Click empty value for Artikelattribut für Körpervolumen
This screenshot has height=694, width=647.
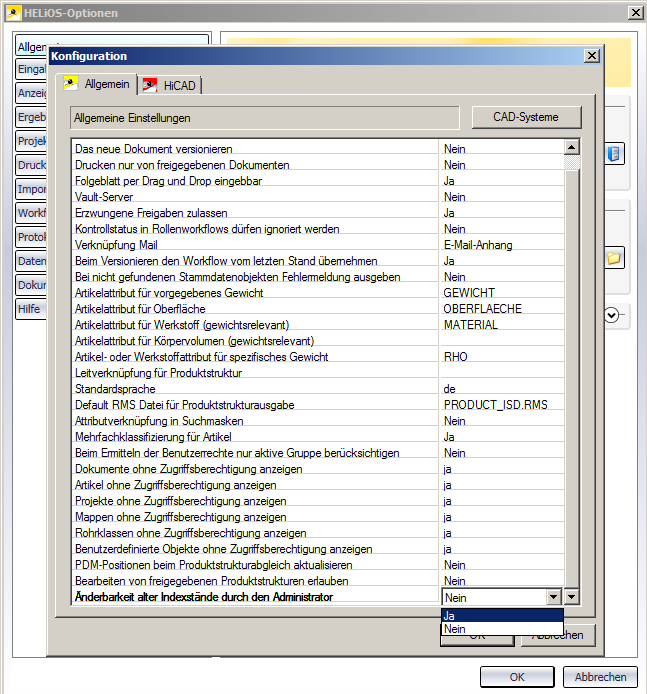click(502, 341)
